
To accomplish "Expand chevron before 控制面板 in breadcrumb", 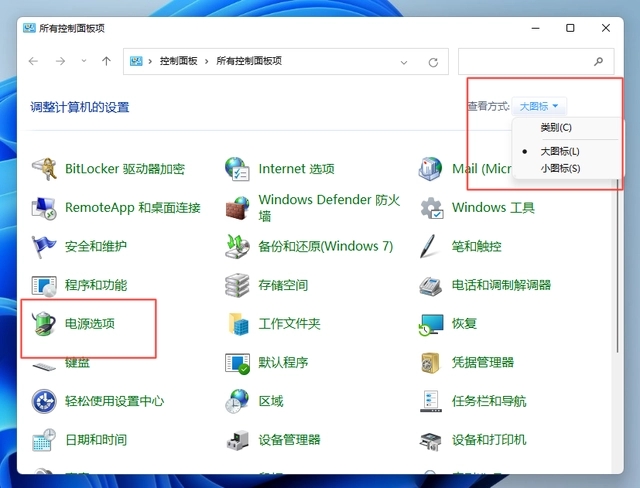I will (x=150, y=61).
